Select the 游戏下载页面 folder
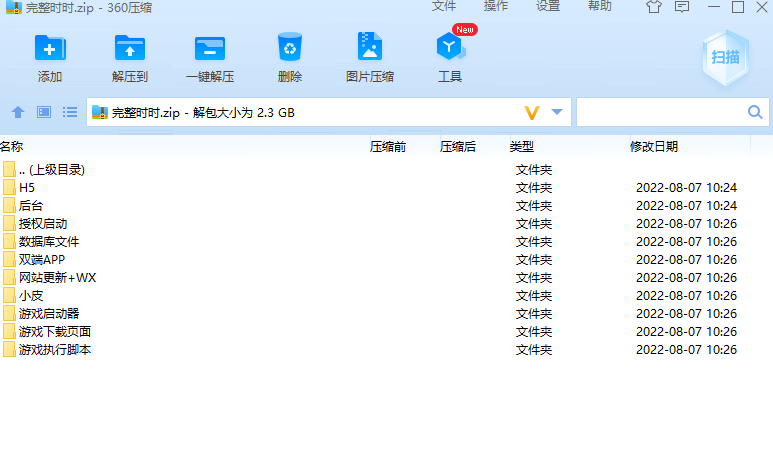Screen dimensions: 773x469 [x=386, y=331]
